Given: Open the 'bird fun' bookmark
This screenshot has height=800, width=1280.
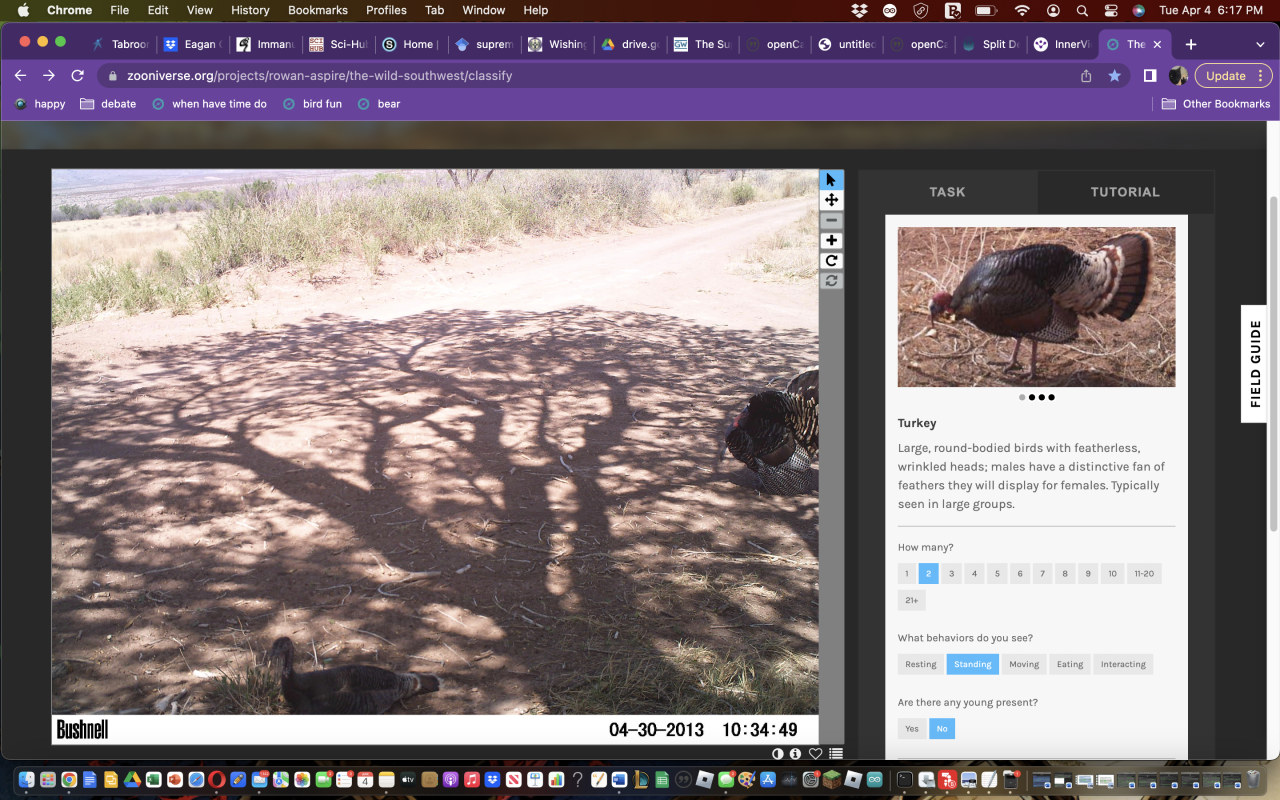Looking at the screenshot, I should pyautogui.click(x=312, y=104).
